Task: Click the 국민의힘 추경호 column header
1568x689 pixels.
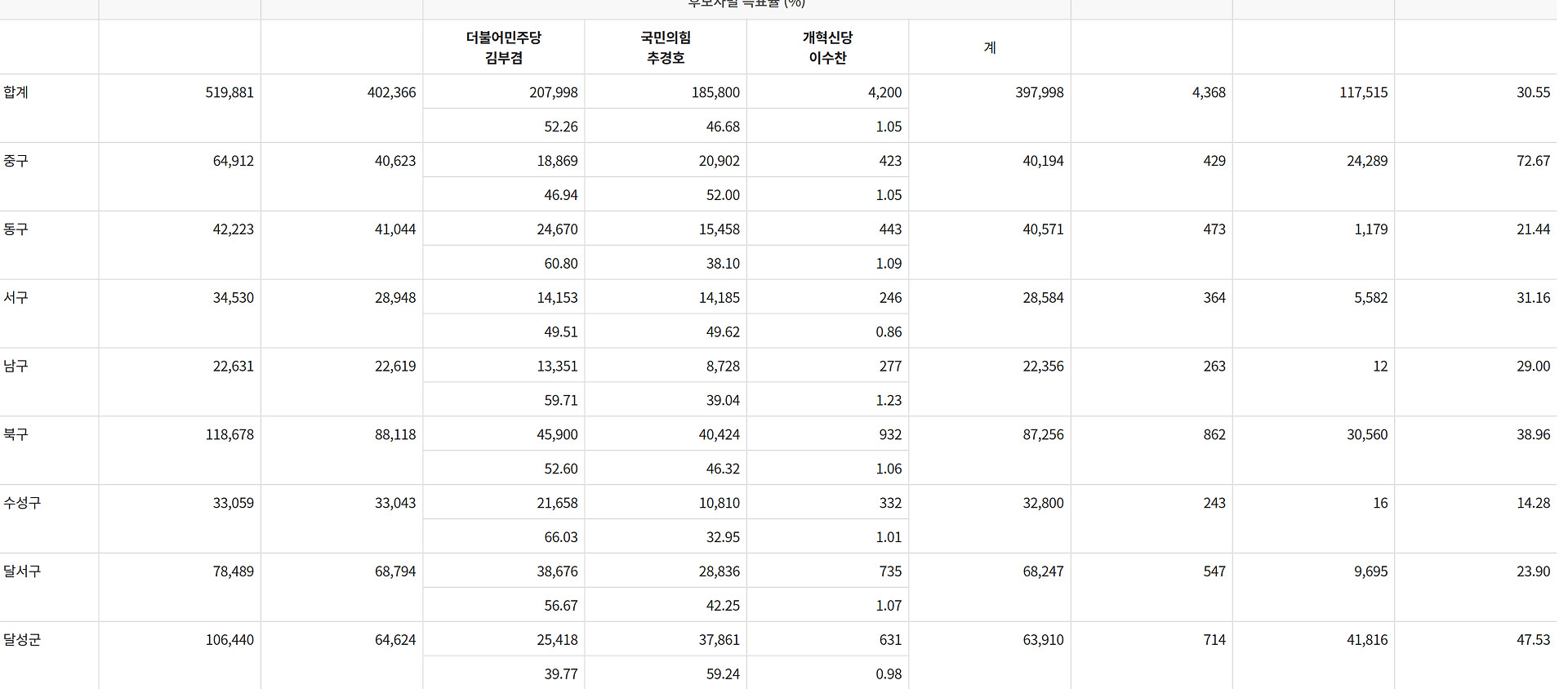Action: (x=666, y=47)
